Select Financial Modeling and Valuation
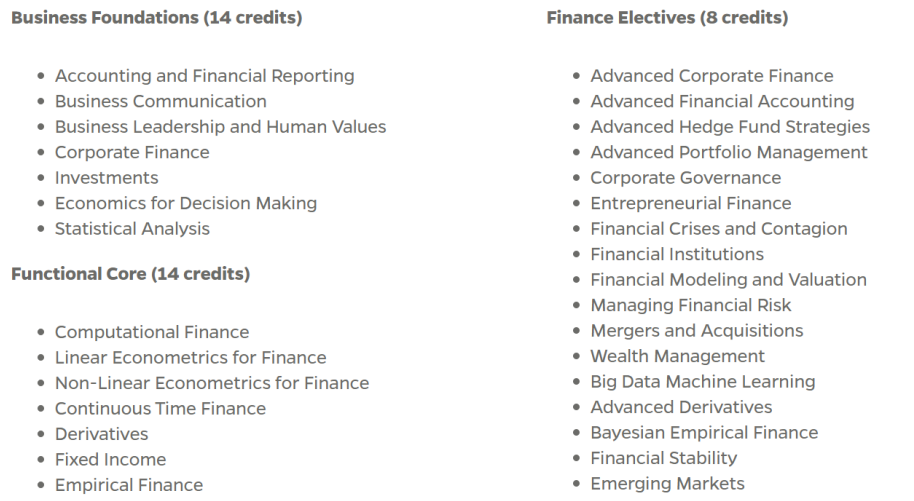914x501 pixels. point(728,280)
